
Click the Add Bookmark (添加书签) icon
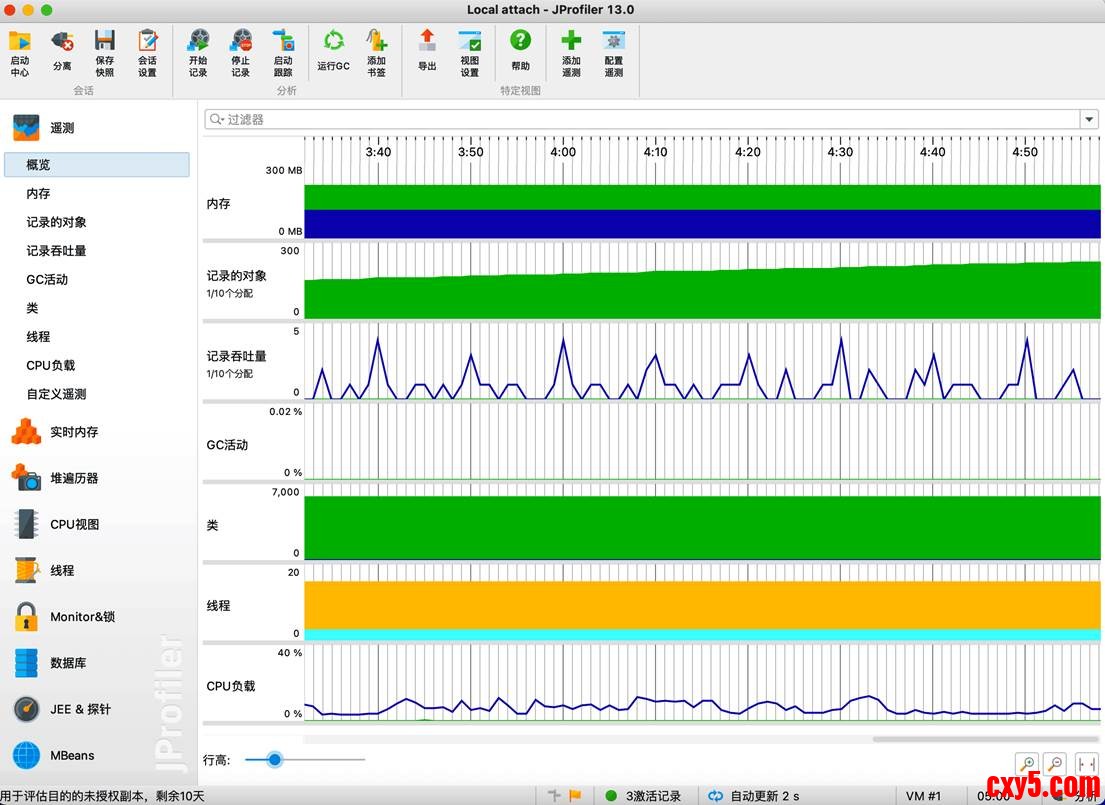click(x=376, y=42)
